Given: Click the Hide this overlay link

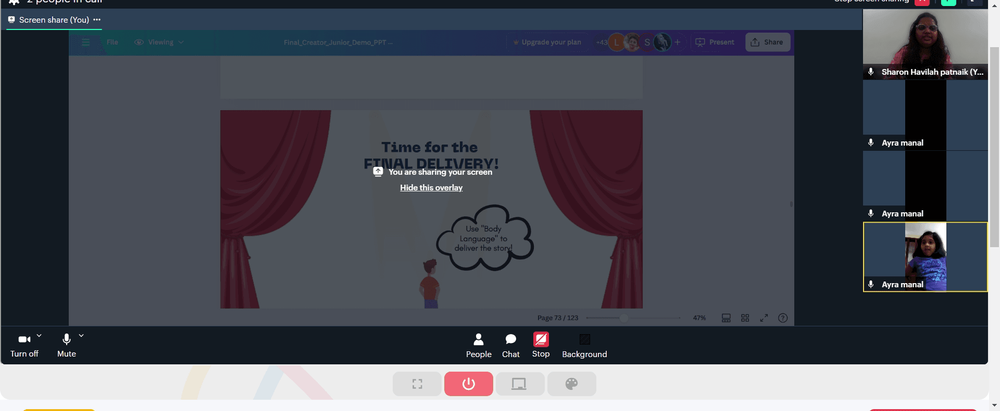Looking at the screenshot, I should point(431,188).
